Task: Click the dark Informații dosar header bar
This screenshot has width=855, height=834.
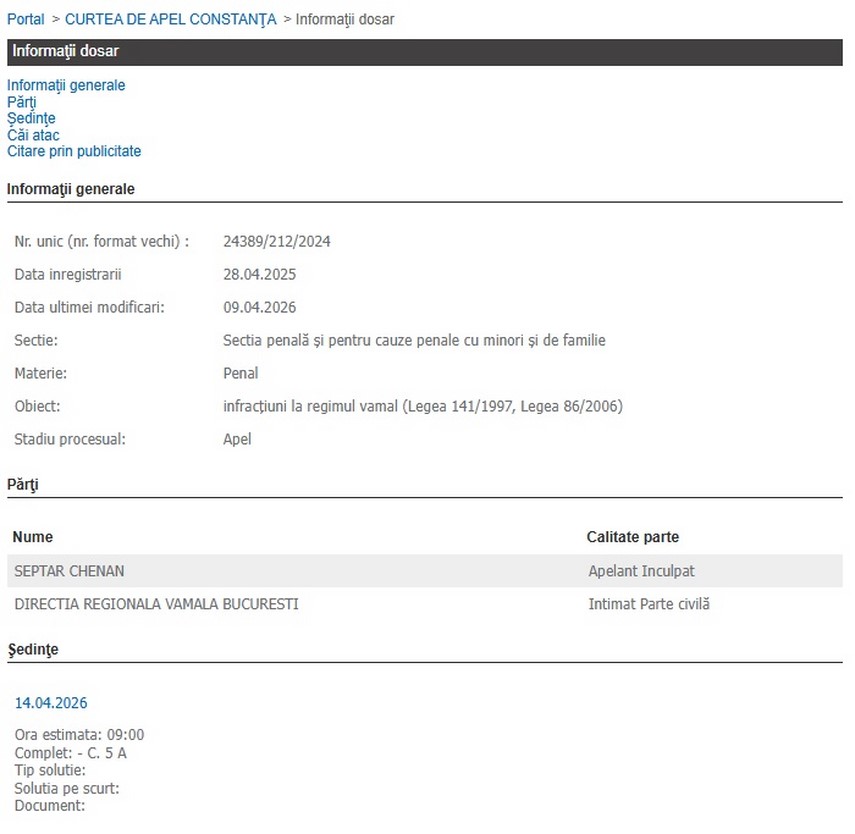Action: (424, 52)
